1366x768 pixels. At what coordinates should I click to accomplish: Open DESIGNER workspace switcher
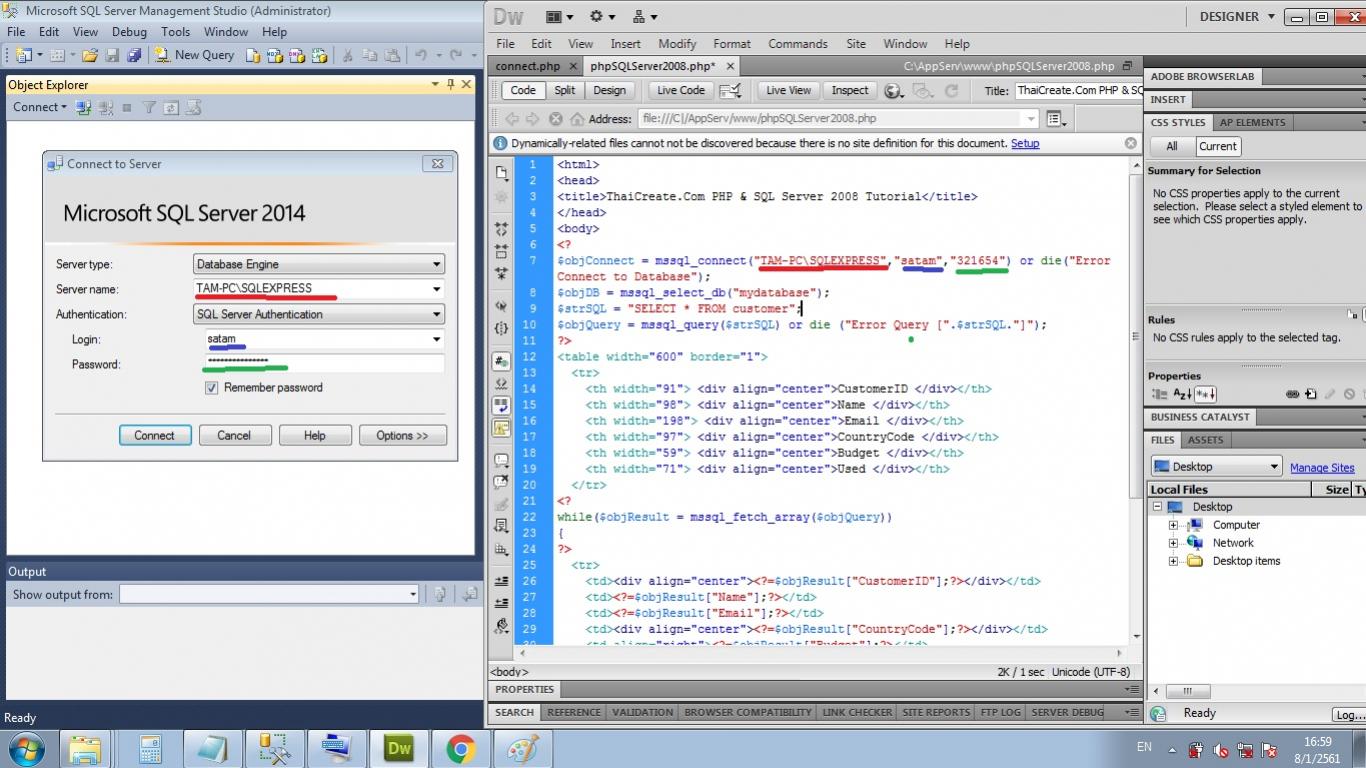[1237, 17]
